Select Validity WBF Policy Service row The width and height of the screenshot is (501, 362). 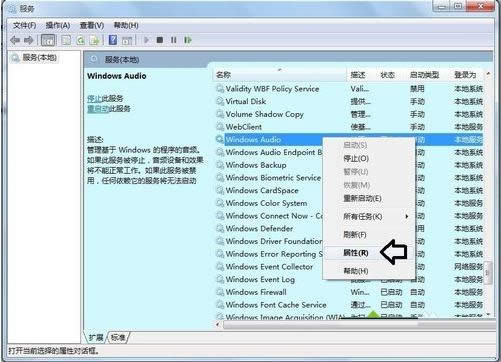(349, 89)
